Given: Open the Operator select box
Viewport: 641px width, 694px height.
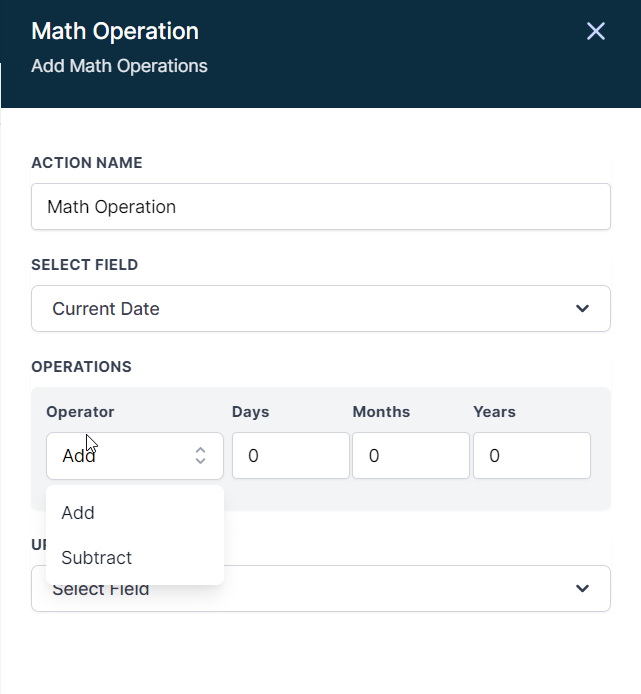Looking at the screenshot, I should point(134,456).
